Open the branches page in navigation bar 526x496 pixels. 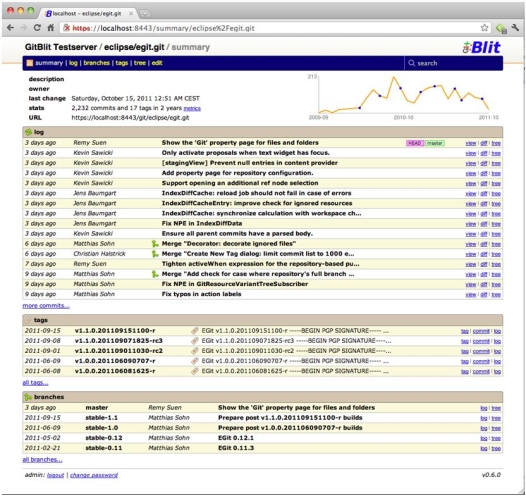pos(97,63)
